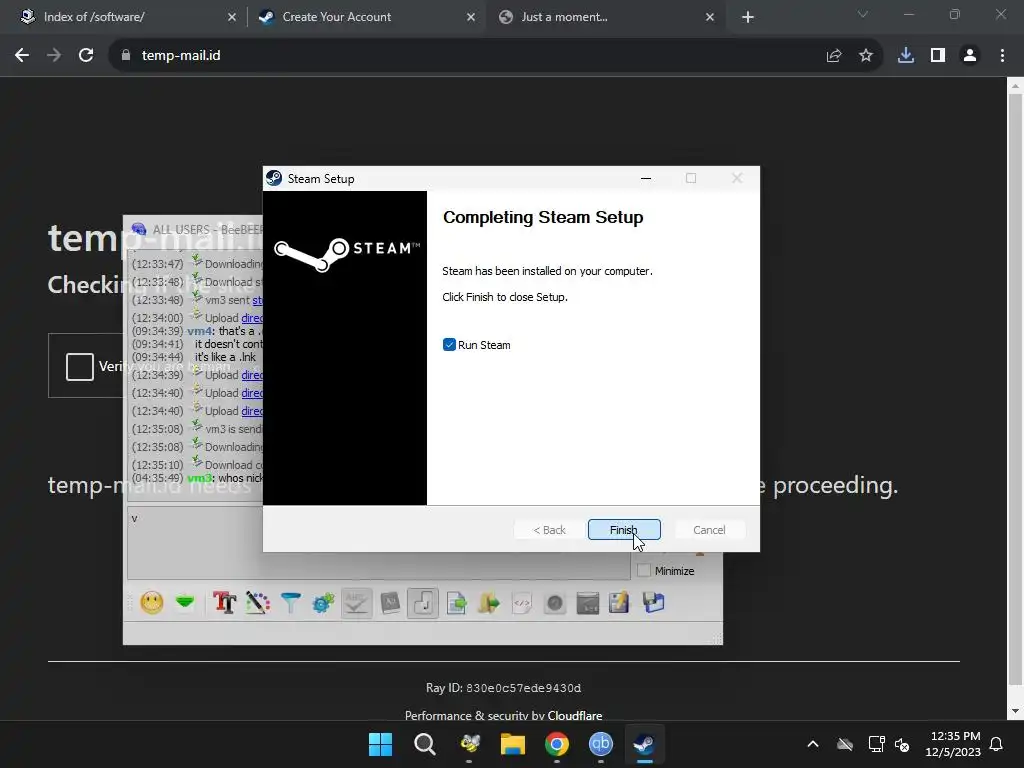Open notifications bell in taskbar
This screenshot has width=1024, height=768.
(x=997, y=744)
